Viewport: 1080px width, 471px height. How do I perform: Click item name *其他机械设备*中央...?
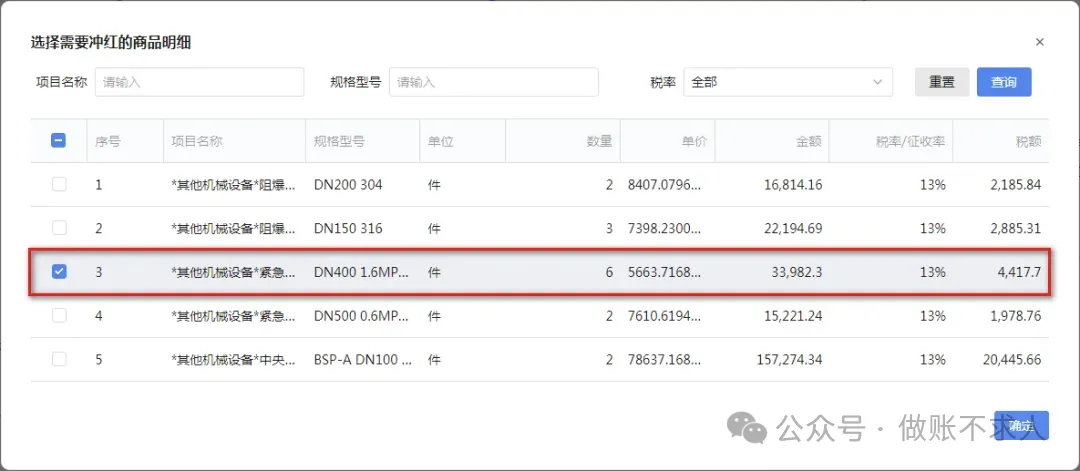tap(233, 359)
